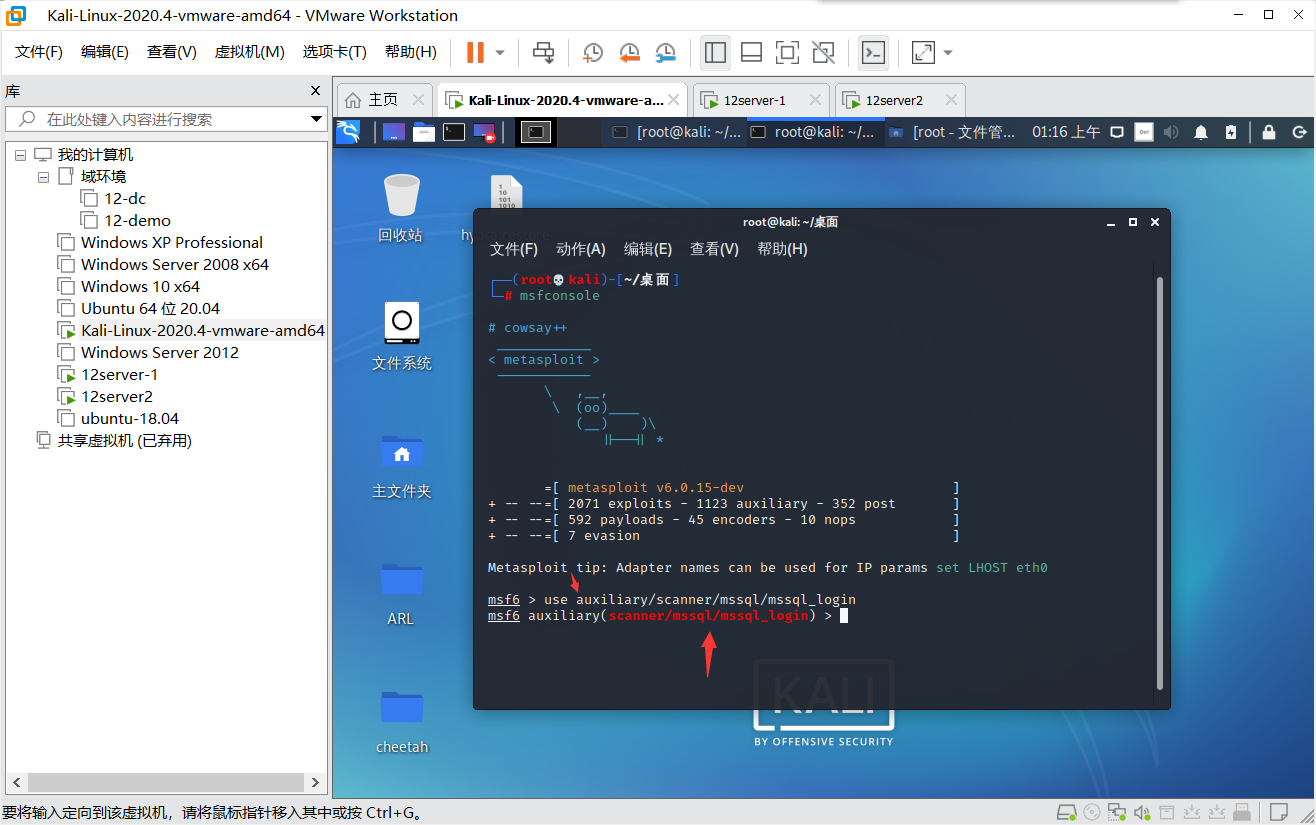Open VMware 编辑(E) menu
This screenshot has width=1316, height=825.
pos(105,52)
